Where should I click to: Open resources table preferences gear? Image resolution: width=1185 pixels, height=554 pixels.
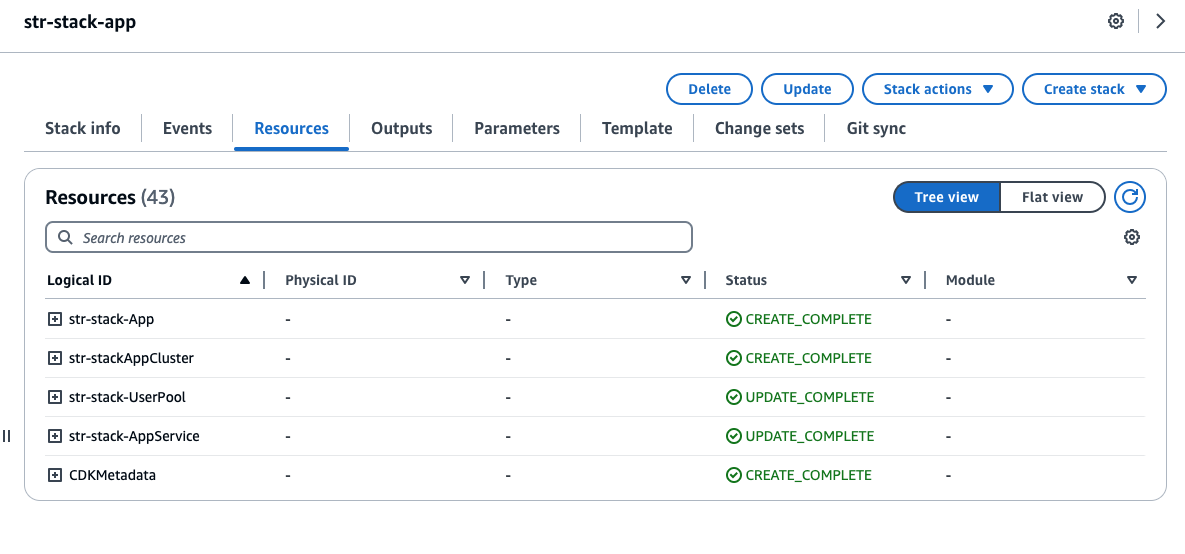point(1132,238)
